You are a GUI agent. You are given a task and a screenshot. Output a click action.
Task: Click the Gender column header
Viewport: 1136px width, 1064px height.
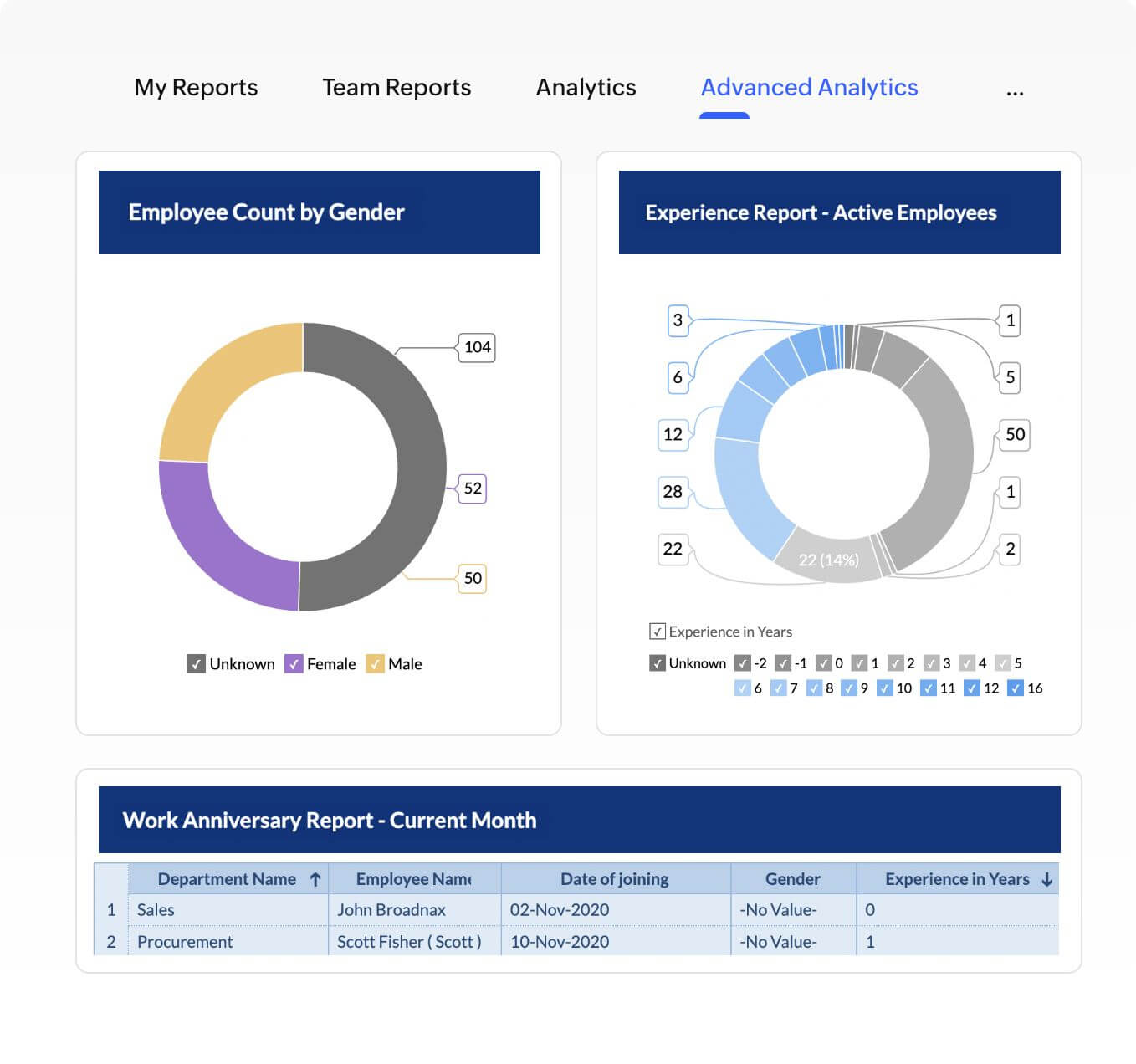(x=793, y=879)
